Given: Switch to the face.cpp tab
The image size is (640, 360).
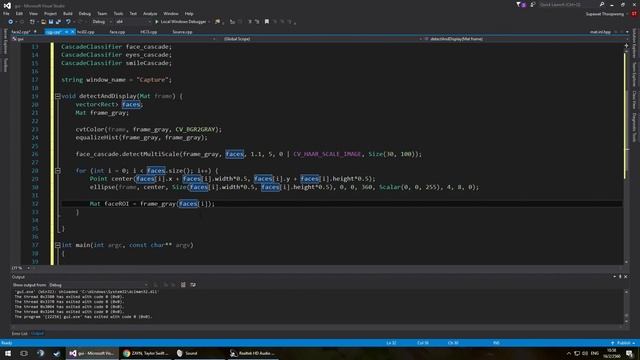Looking at the screenshot, I should [117, 32].
